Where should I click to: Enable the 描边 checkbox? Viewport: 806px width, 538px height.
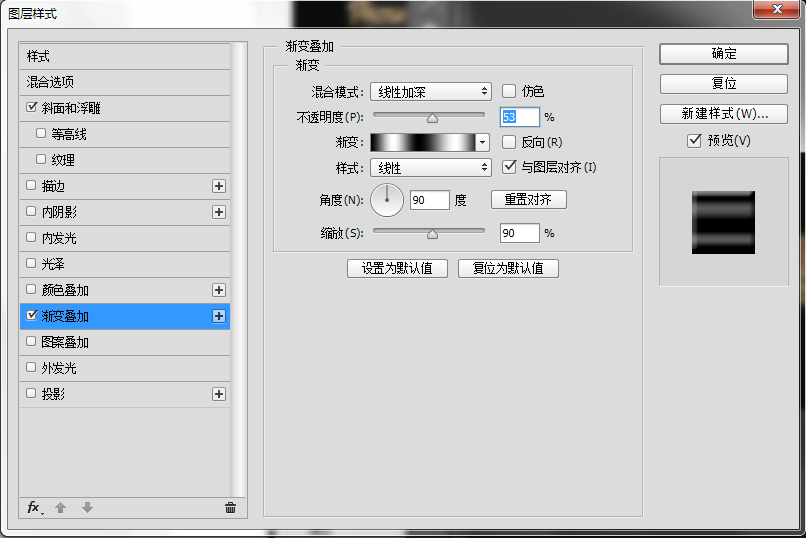pos(31,185)
